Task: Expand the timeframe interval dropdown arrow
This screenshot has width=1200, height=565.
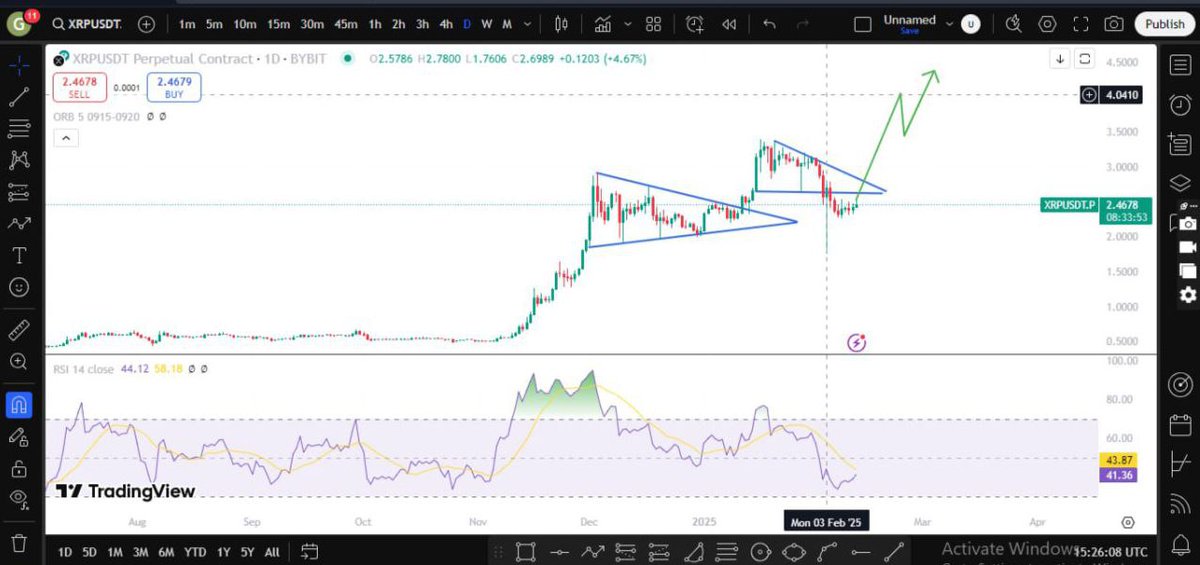Action: pyautogui.click(x=527, y=24)
